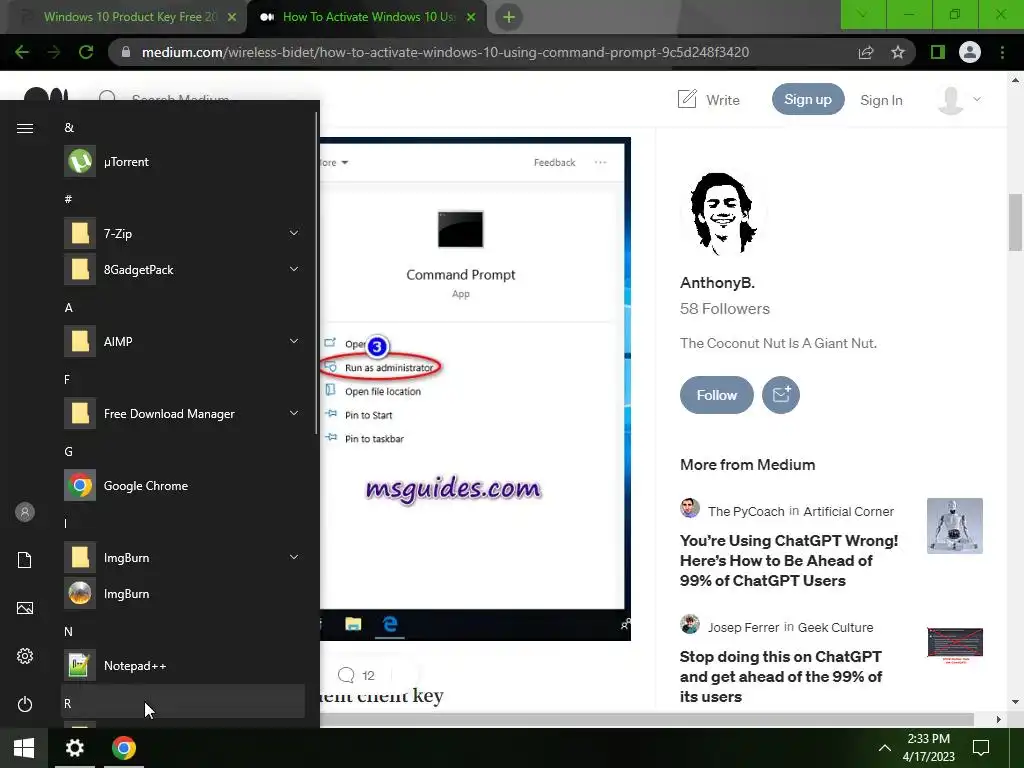Open the 7-Zip folder entry
1024x768 pixels.
tap(183, 233)
